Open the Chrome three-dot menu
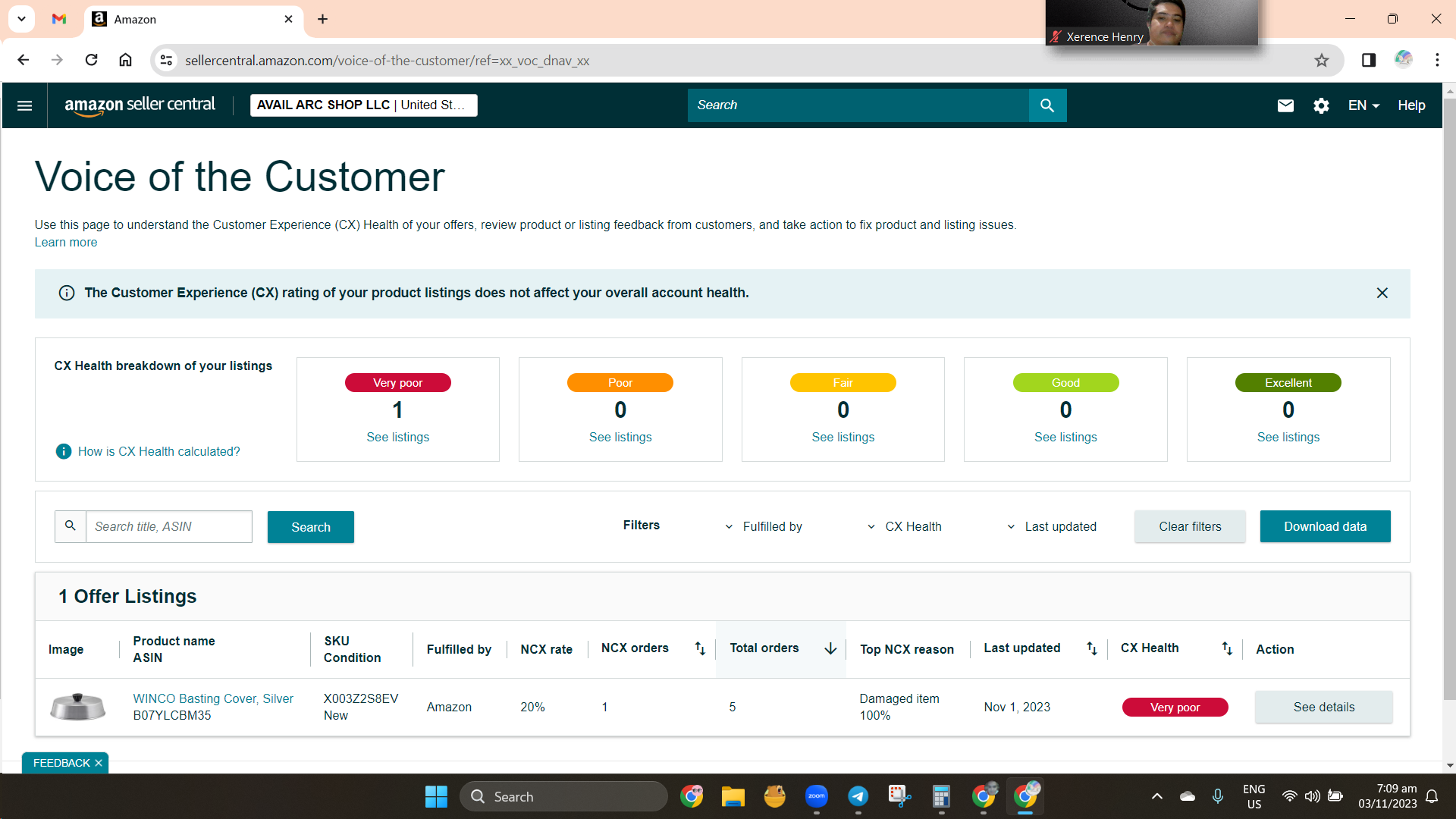This screenshot has height=819, width=1456. (1437, 61)
